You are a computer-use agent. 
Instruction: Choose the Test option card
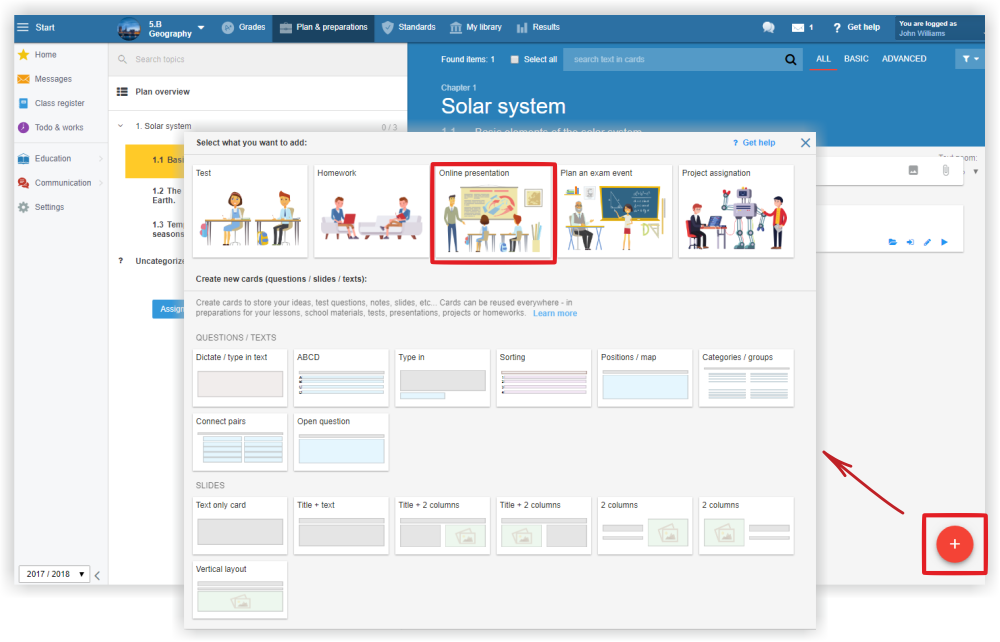[250, 211]
